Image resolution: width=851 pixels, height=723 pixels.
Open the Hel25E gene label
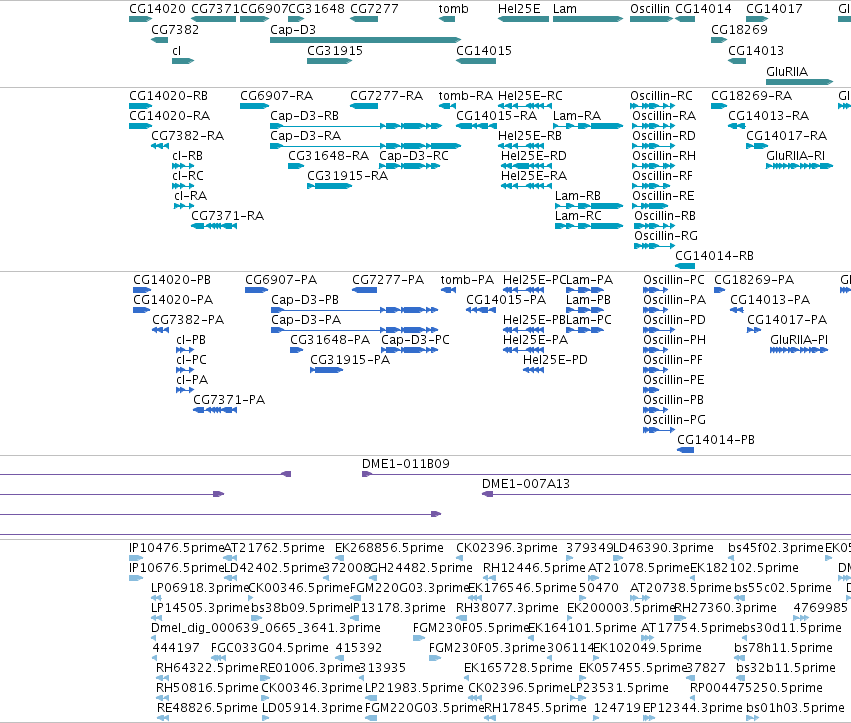(x=519, y=9)
